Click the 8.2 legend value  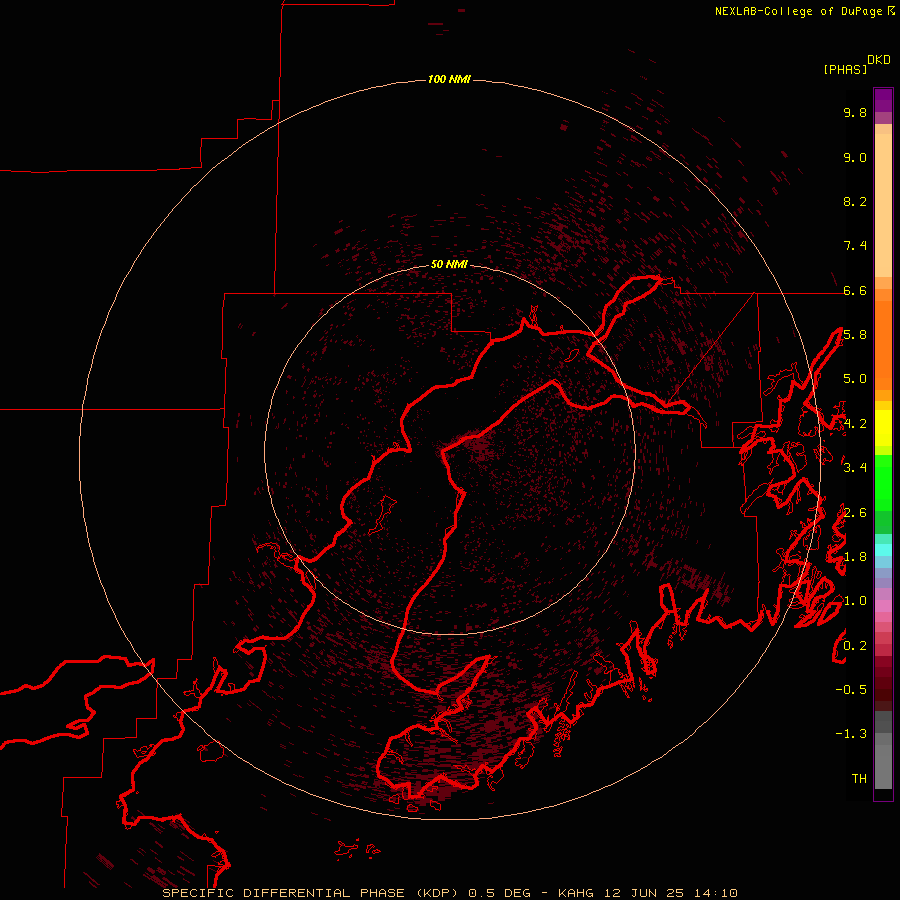[855, 201]
